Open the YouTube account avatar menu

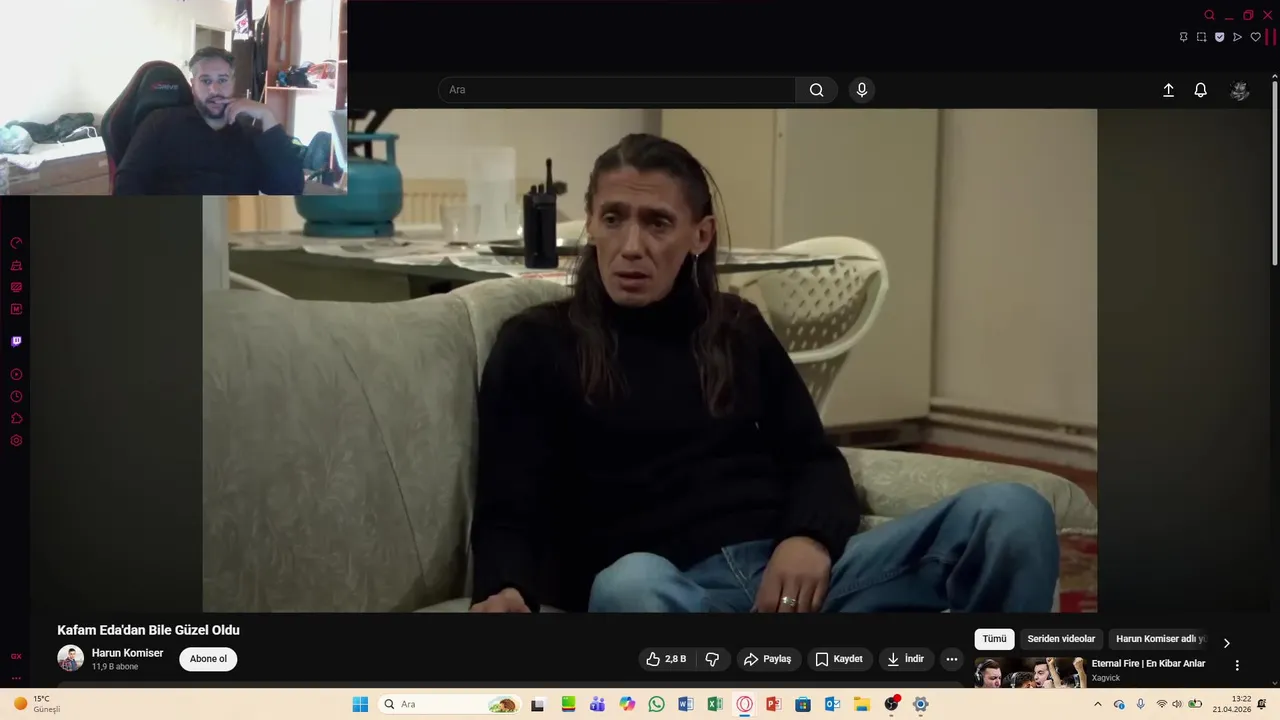click(1240, 90)
